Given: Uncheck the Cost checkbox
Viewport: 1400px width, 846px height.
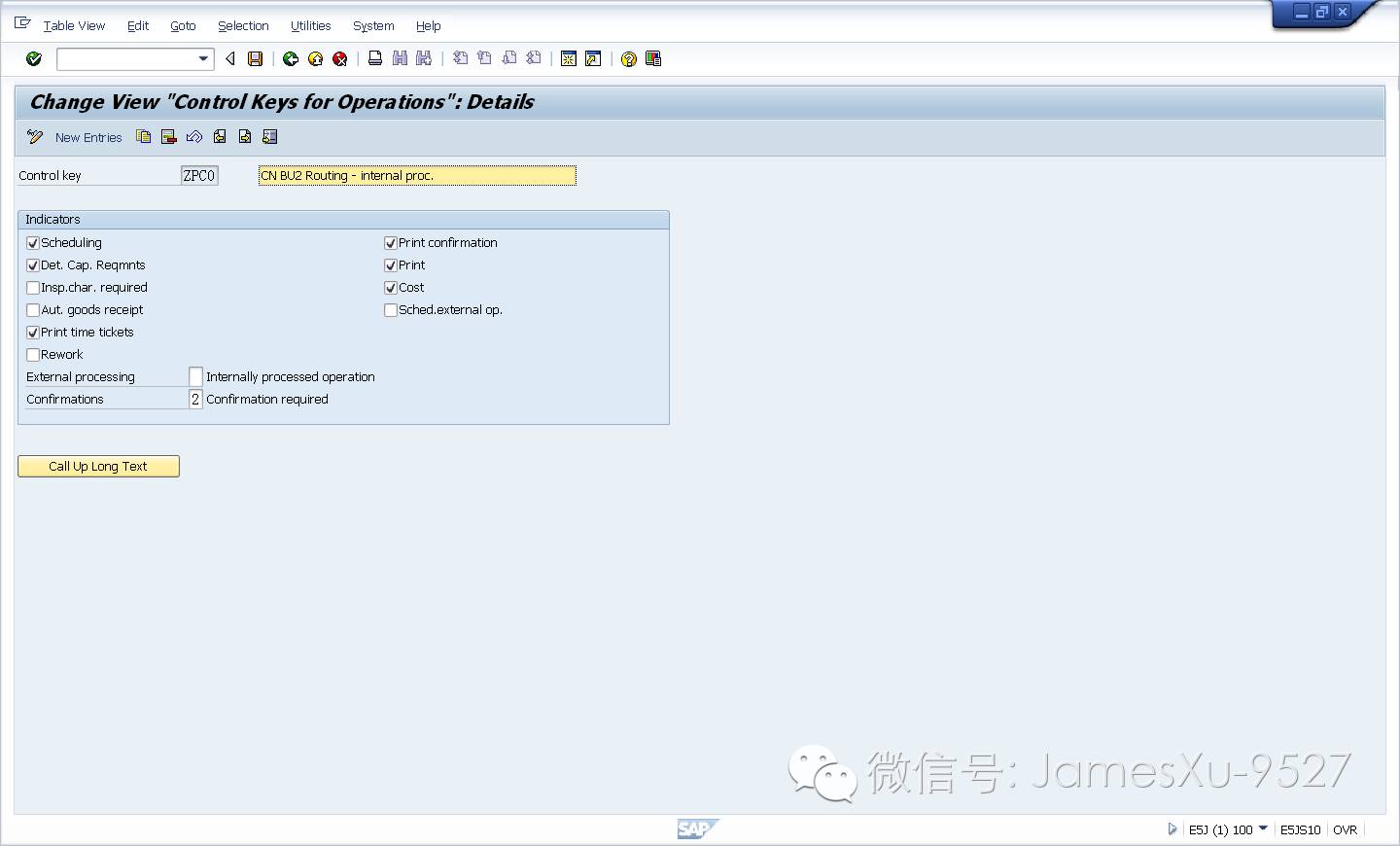Looking at the screenshot, I should point(391,288).
